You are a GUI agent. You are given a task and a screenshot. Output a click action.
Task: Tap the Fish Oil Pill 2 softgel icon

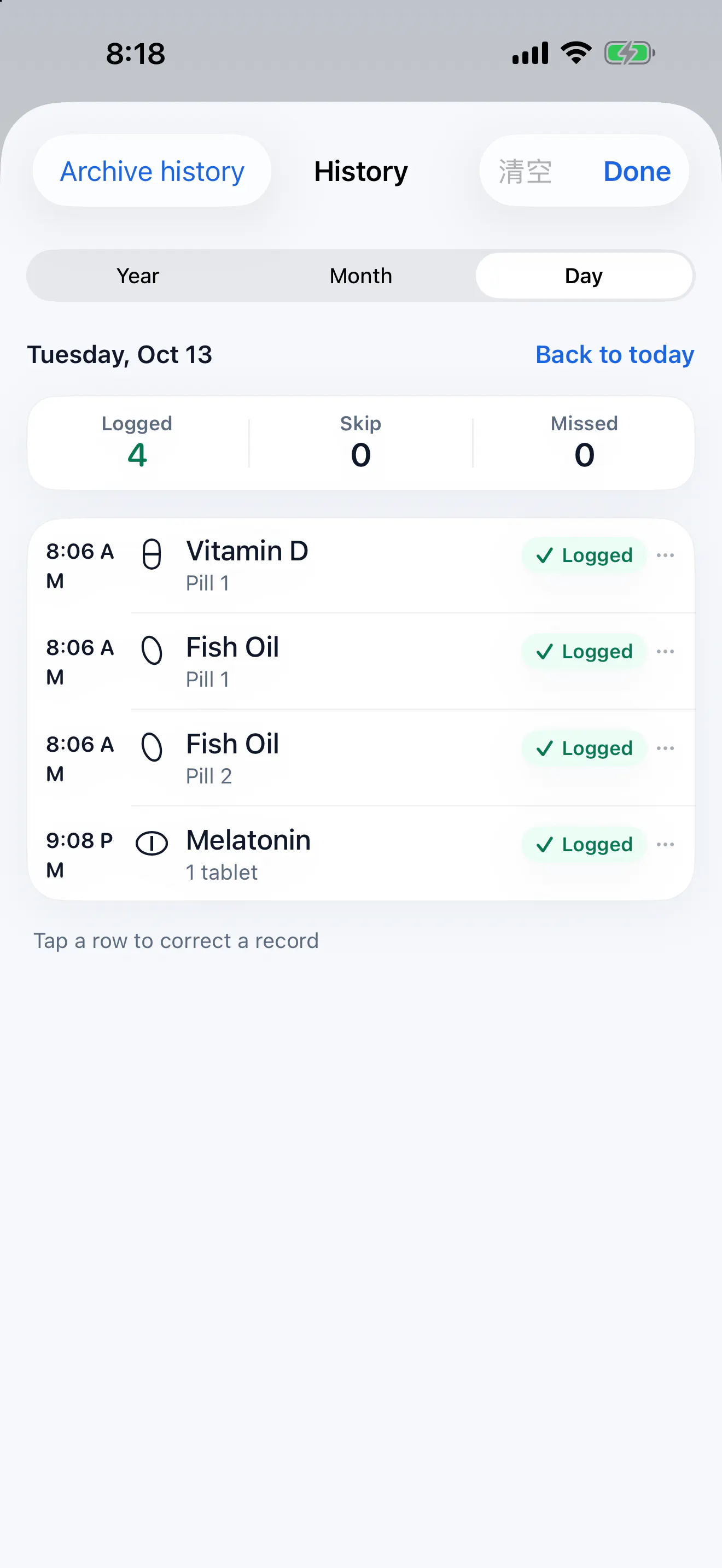[152, 747]
